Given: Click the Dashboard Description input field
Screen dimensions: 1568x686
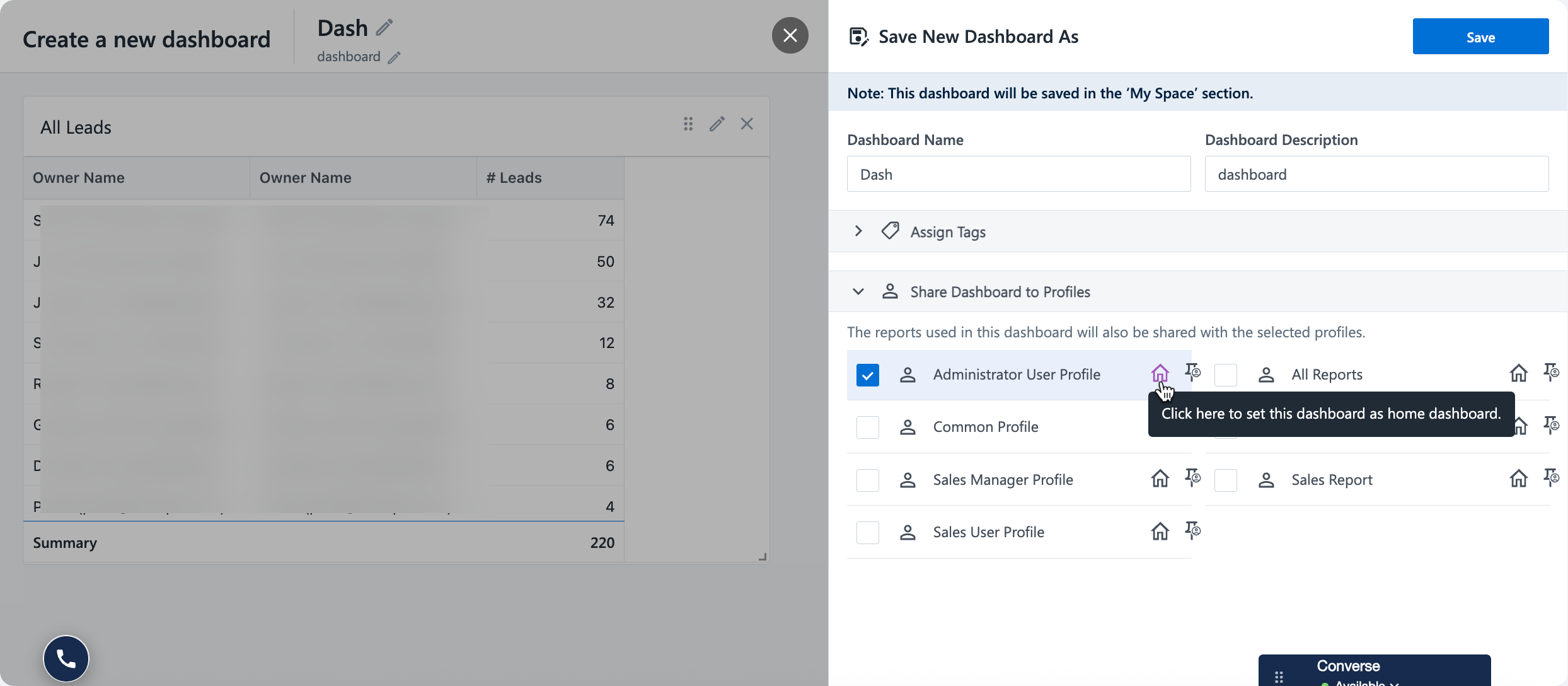Looking at the screenshot, I should click(1376, 174).
